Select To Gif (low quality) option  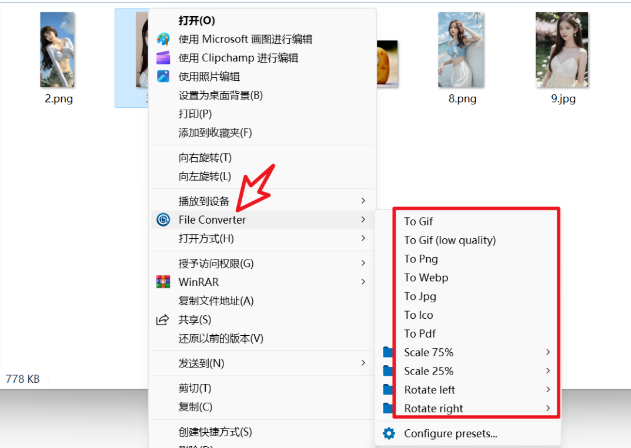(x=450, y=240)
